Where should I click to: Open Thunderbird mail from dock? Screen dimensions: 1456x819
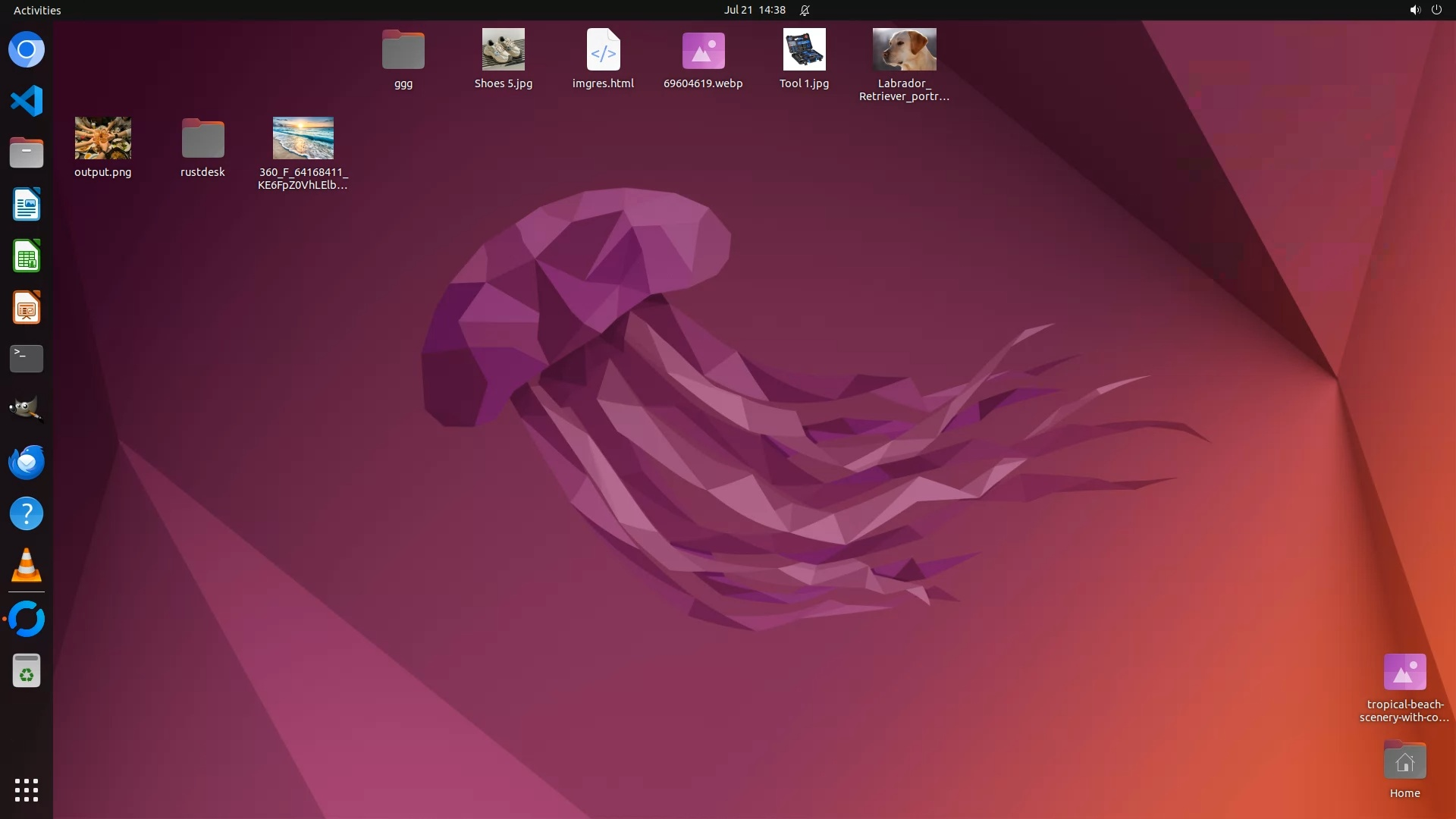(x=27, y=462)
